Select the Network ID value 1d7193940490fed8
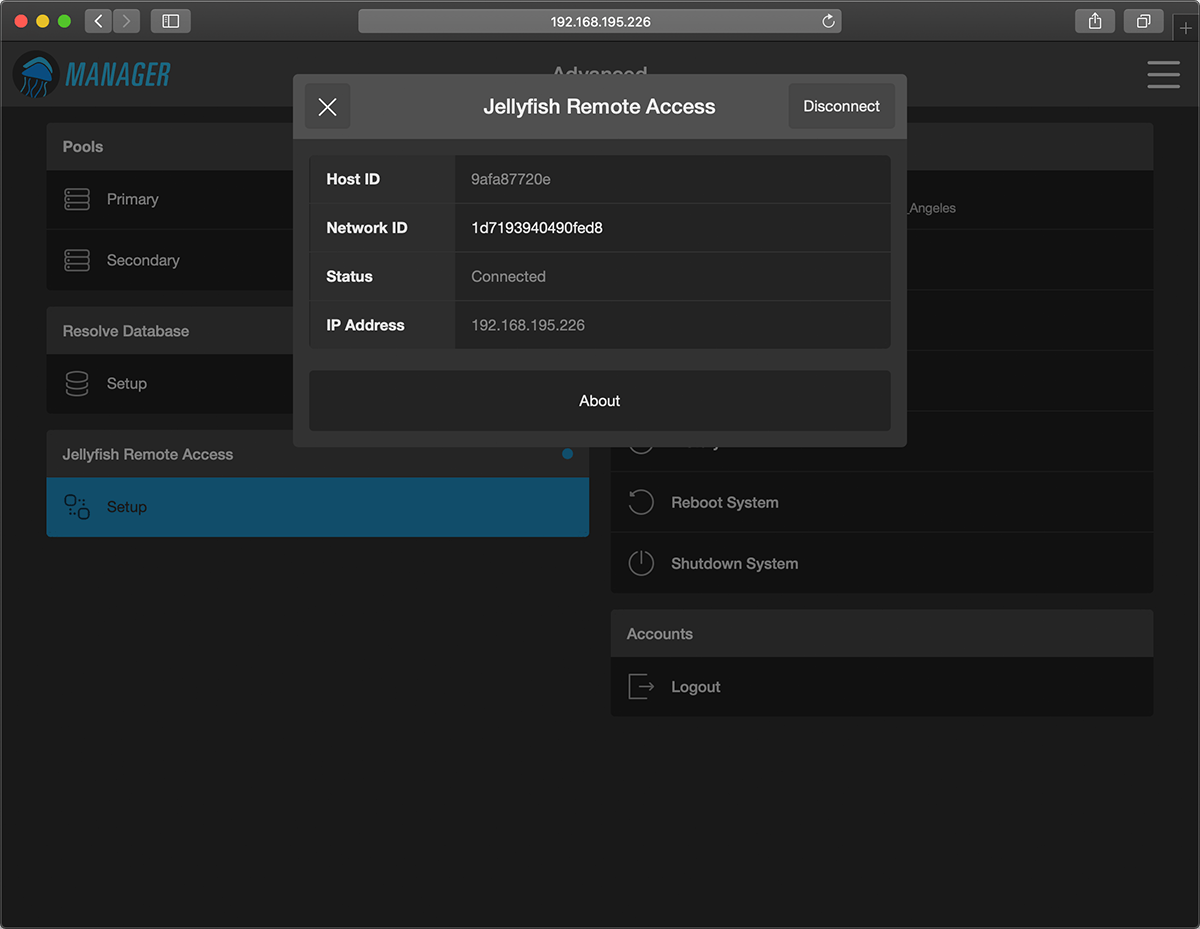 click(537, 228)
